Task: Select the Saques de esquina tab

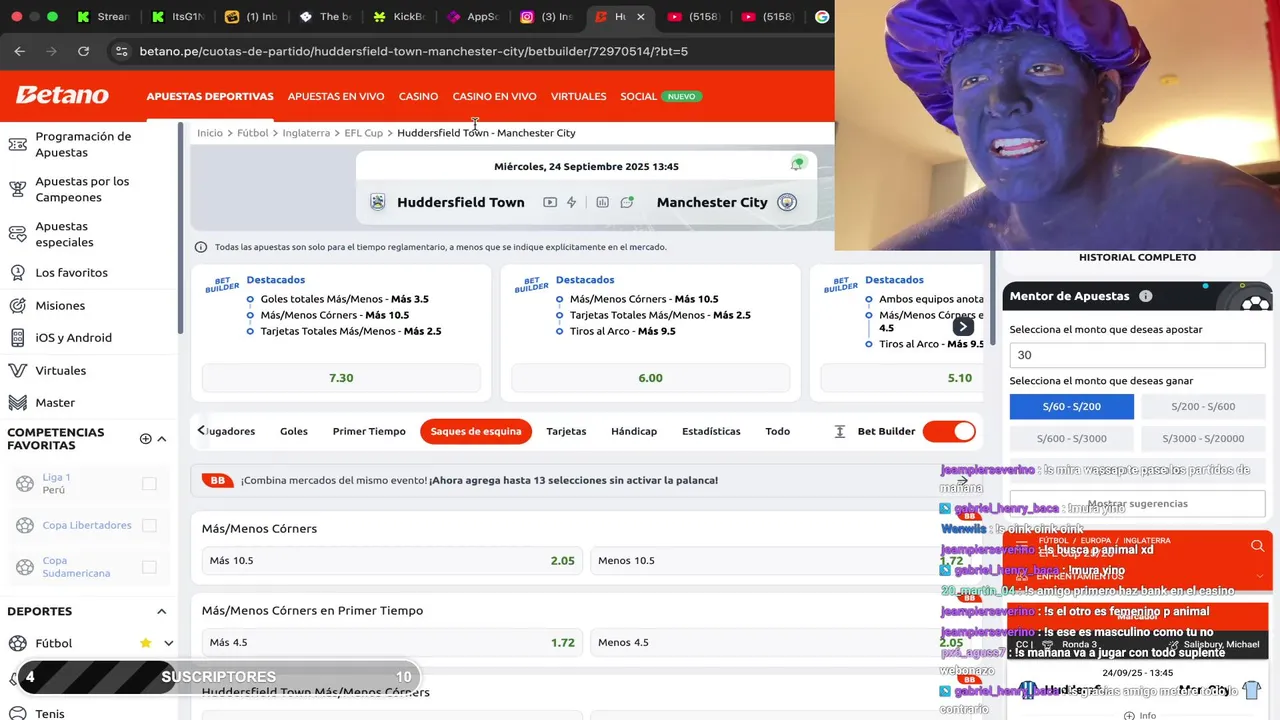Action: [476, 432]
